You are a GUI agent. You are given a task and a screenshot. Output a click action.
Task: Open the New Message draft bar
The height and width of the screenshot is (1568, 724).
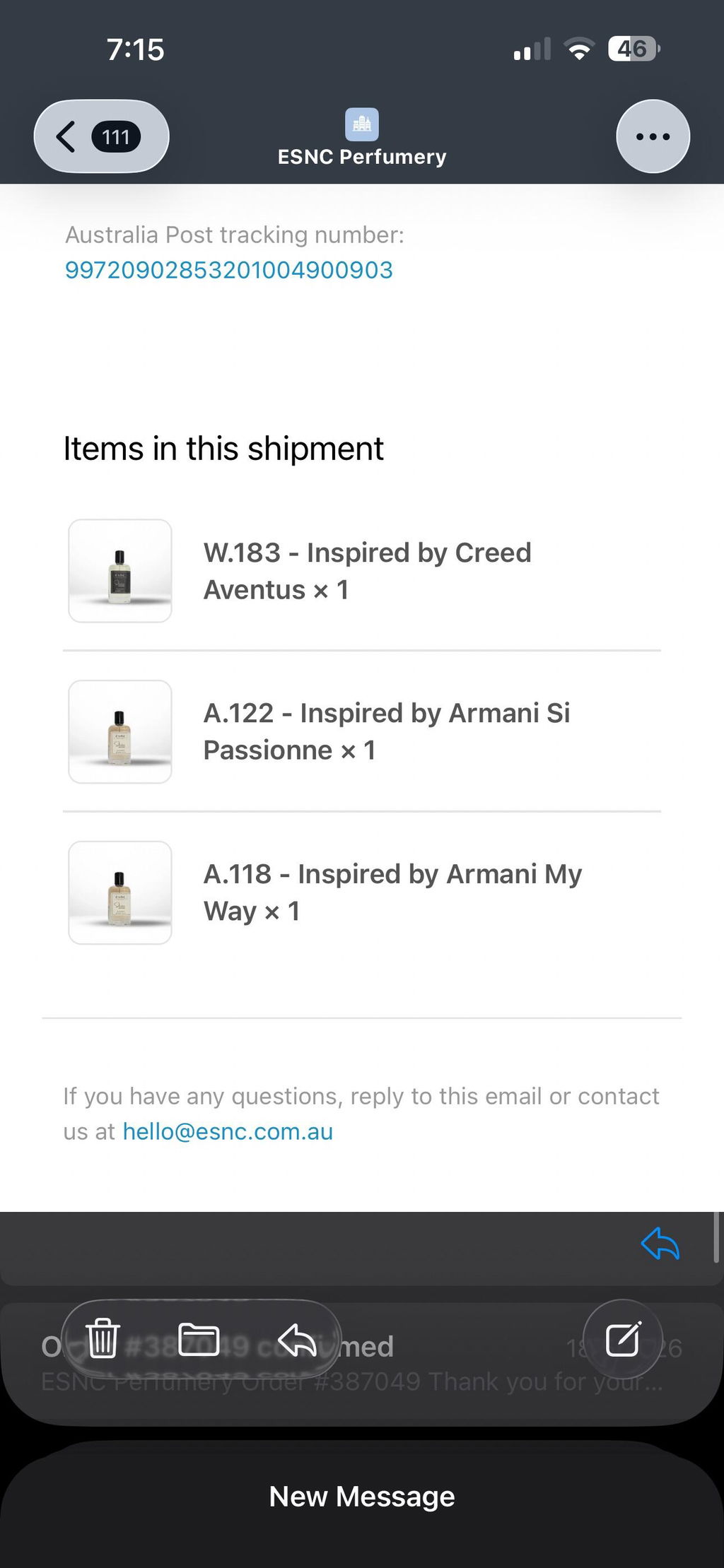362,1495
